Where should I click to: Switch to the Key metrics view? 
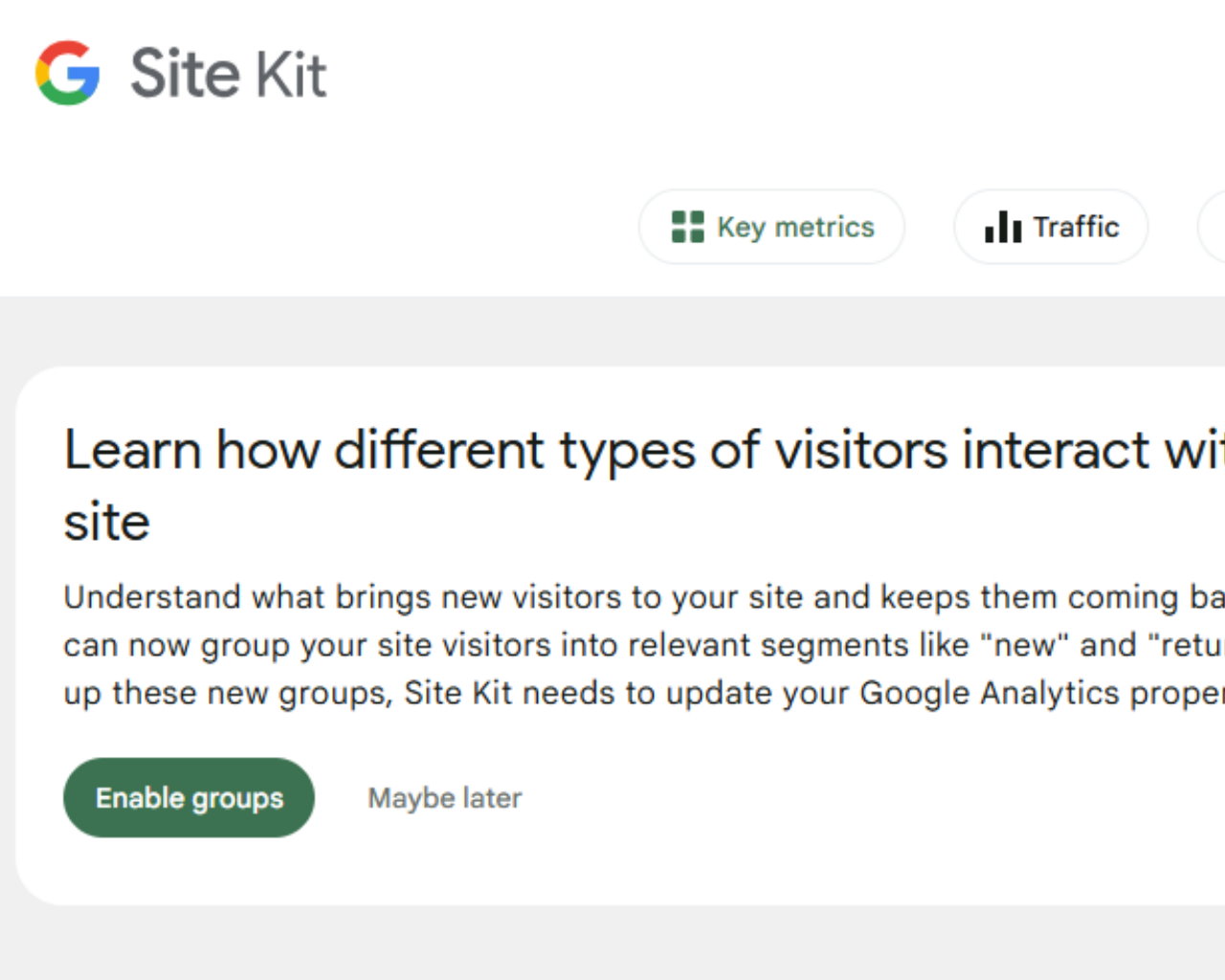click(x=771, y=227)
